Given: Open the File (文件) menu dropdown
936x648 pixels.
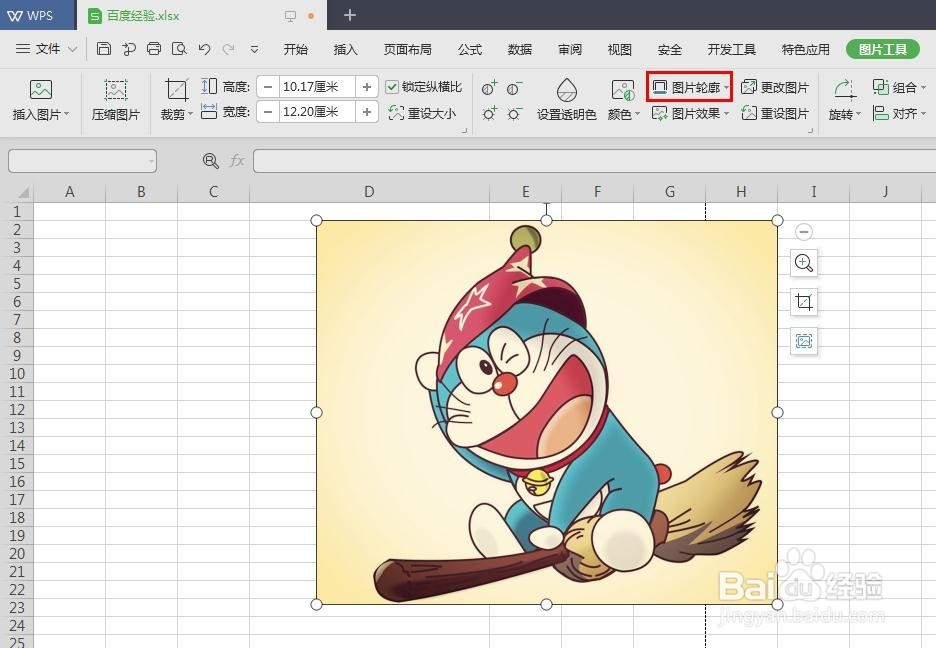Looking at the screenshot, I should tap(46, 49).
